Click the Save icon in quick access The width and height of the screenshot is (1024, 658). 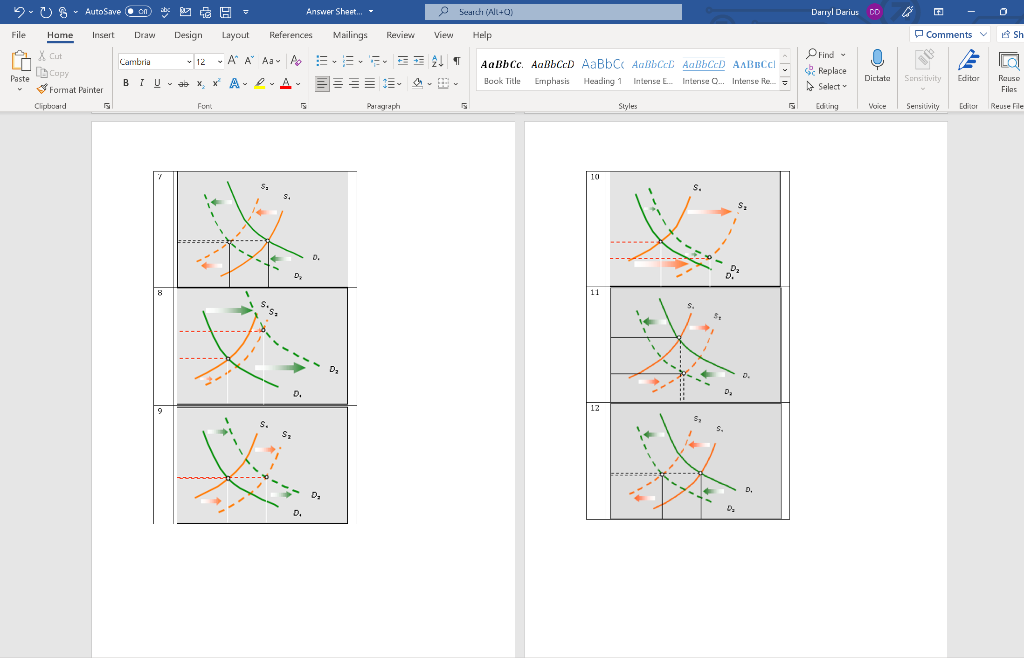(x=225, y=12)
